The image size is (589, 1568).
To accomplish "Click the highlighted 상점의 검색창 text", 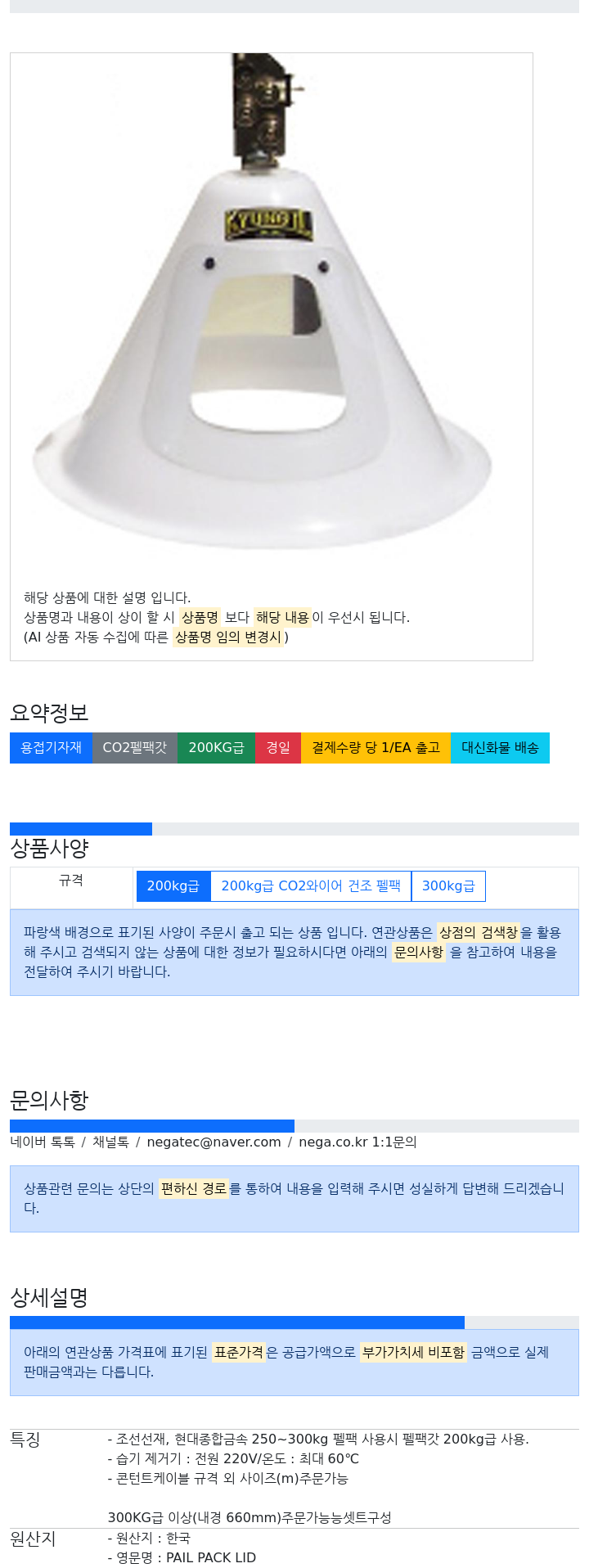I will tap(479, 932).
